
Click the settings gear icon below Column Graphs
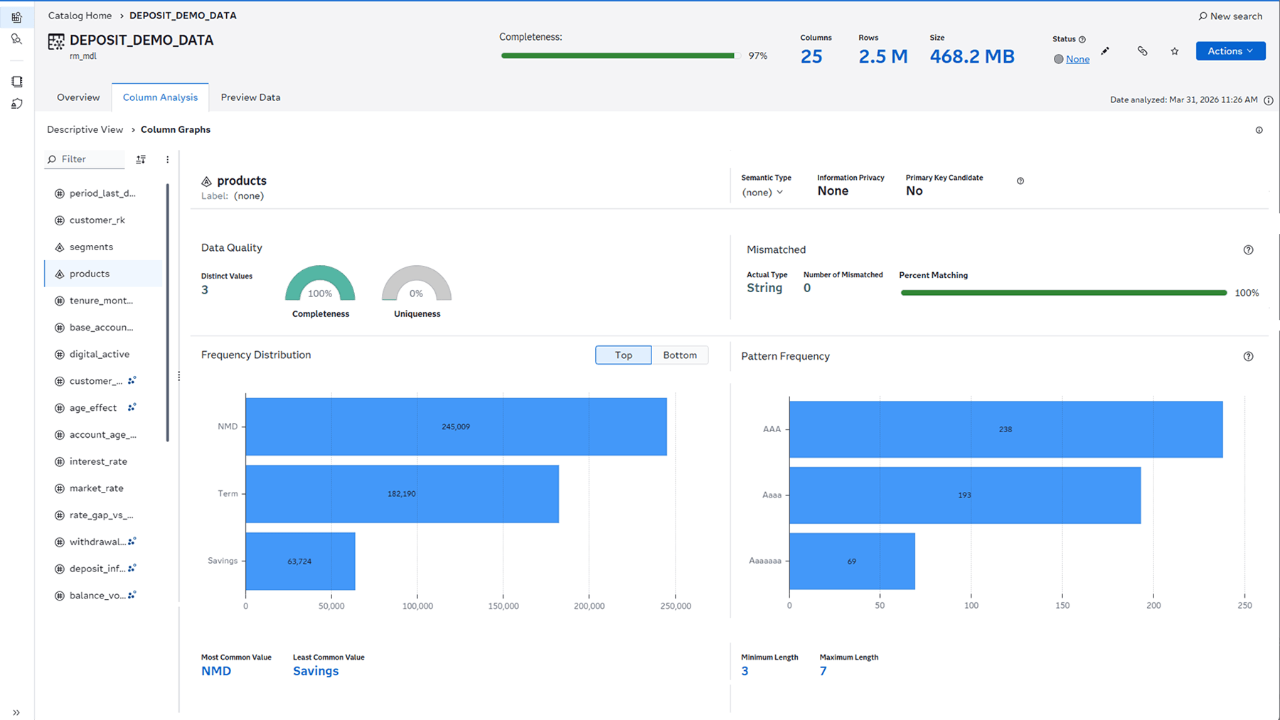point(1258,130)
